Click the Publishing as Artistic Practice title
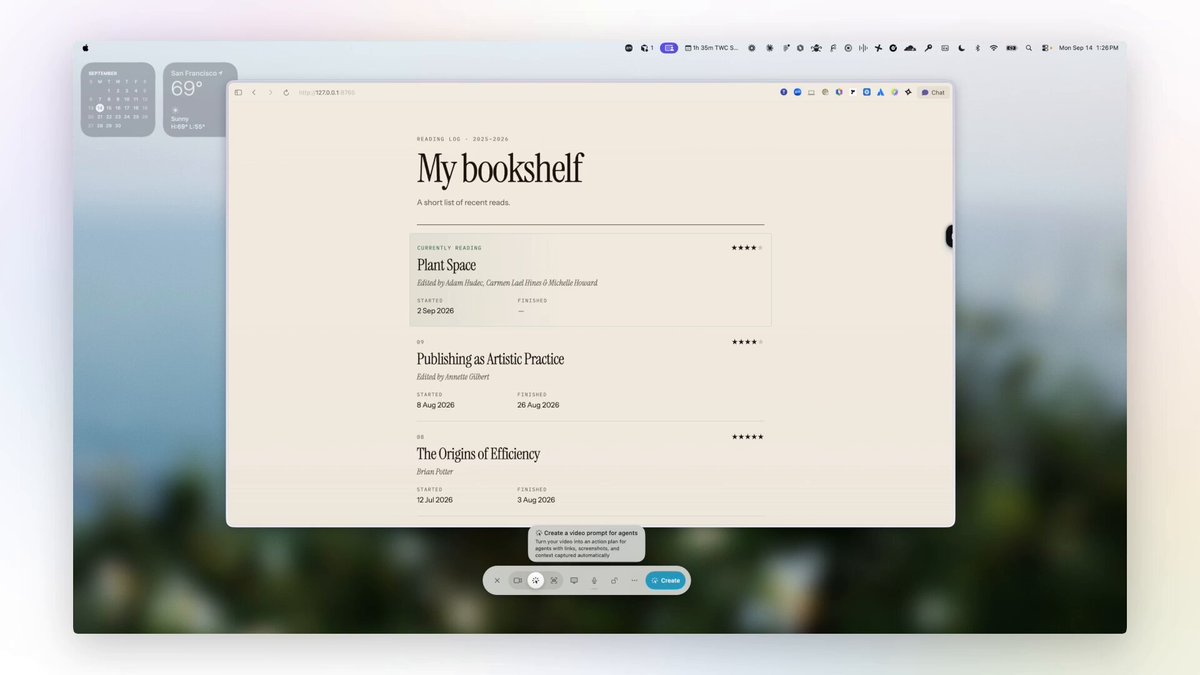Image resolution: width=1200 pixels, height=675 pixels. pos(490,359)
